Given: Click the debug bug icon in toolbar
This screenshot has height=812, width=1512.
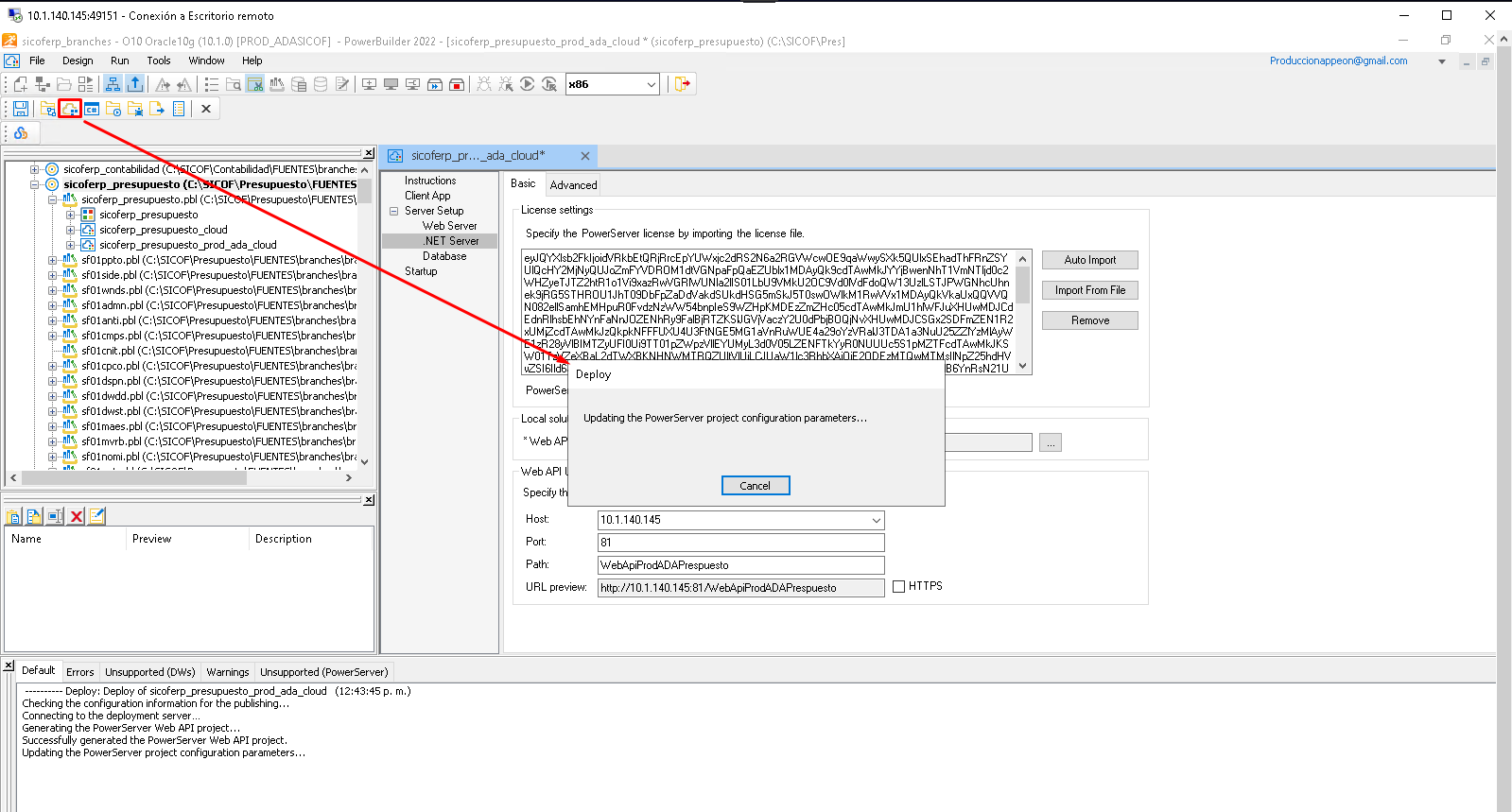Looking at the screenshot, I should click(x=484, y=84).
